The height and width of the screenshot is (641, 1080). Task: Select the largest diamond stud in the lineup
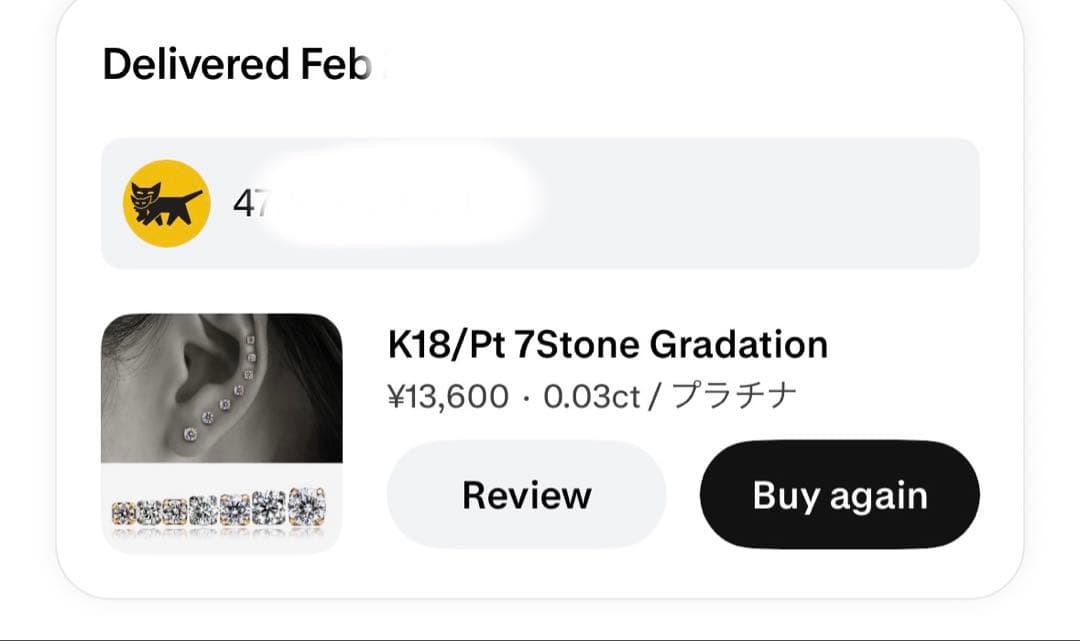[306, 506]
